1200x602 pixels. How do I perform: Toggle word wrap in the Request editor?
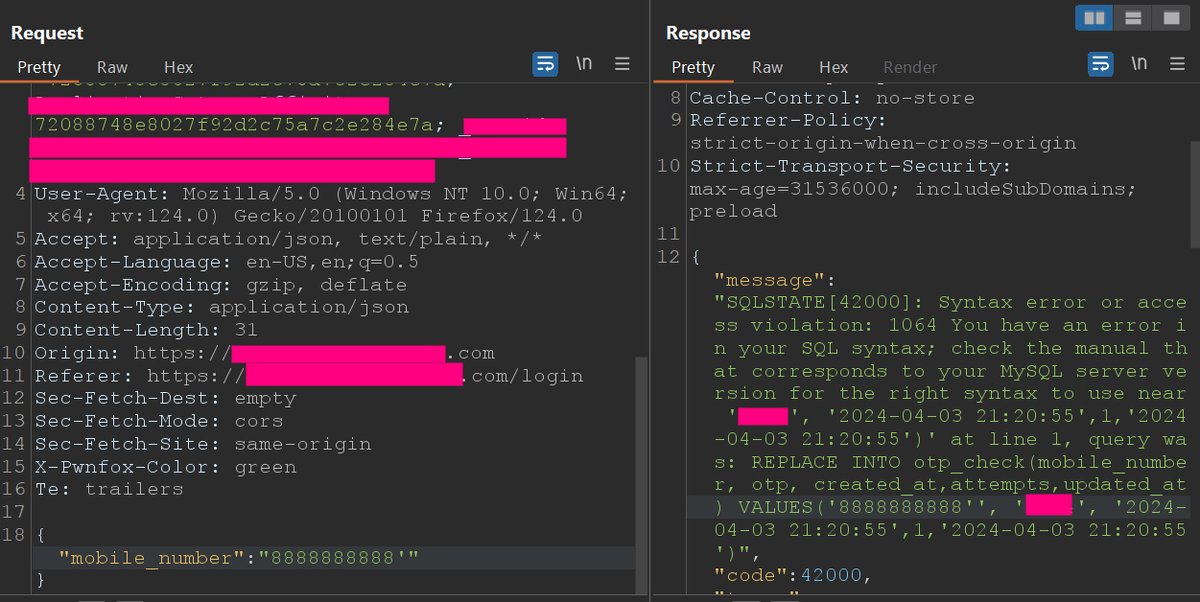[545, 62]
